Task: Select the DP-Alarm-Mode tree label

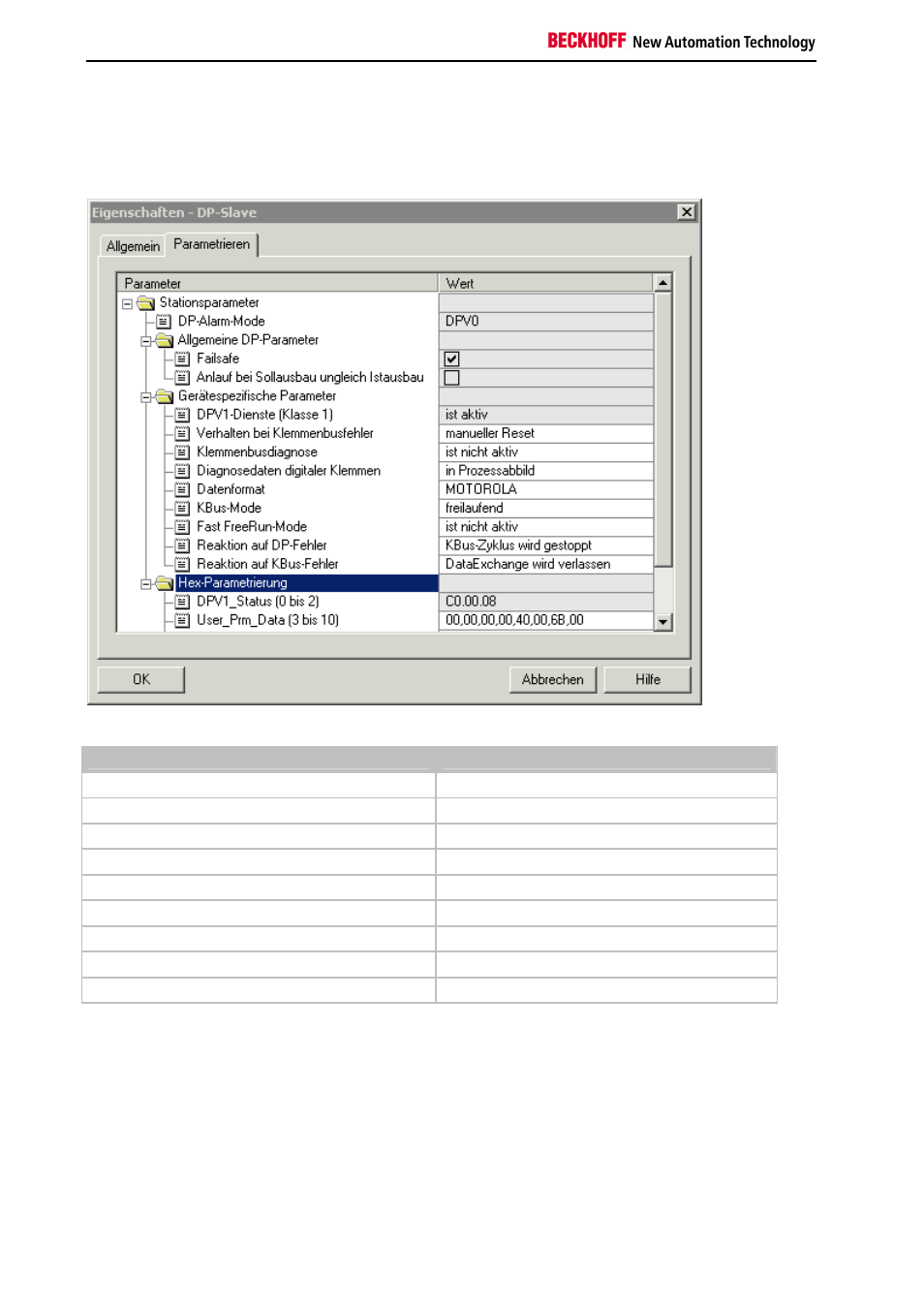Action: pos(222,322)
